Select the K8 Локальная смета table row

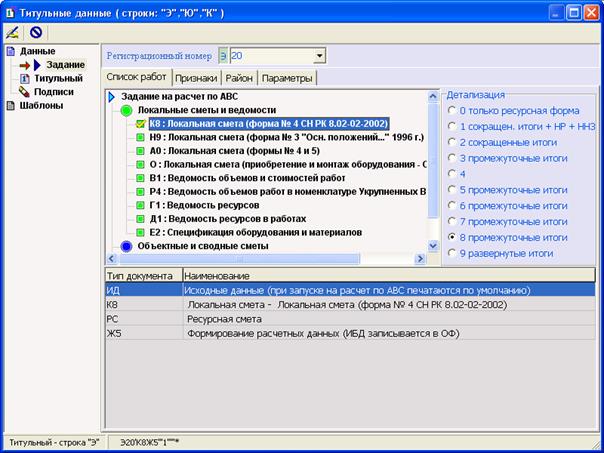(x=350, y=305)
